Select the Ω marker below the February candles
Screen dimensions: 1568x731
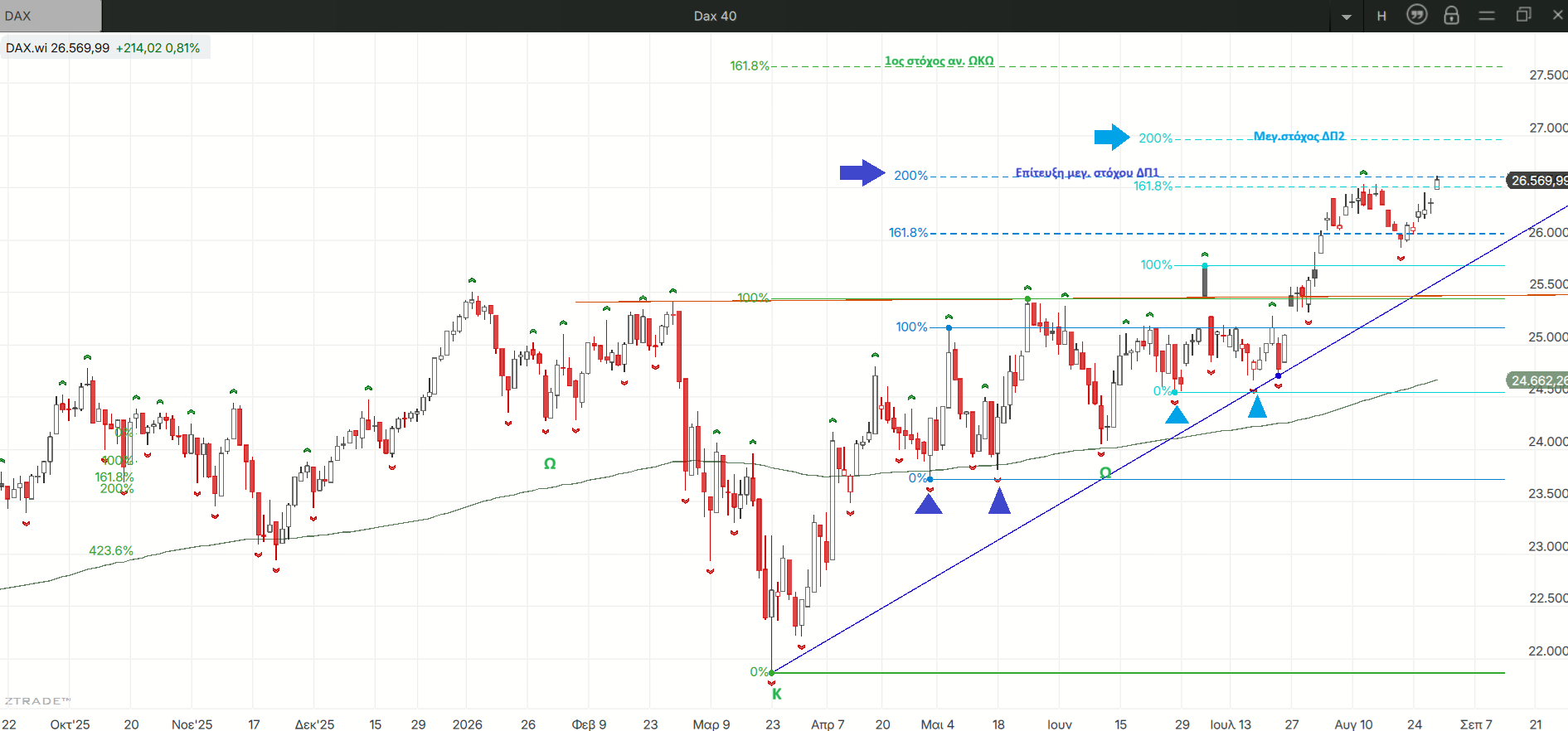[550, 464]
